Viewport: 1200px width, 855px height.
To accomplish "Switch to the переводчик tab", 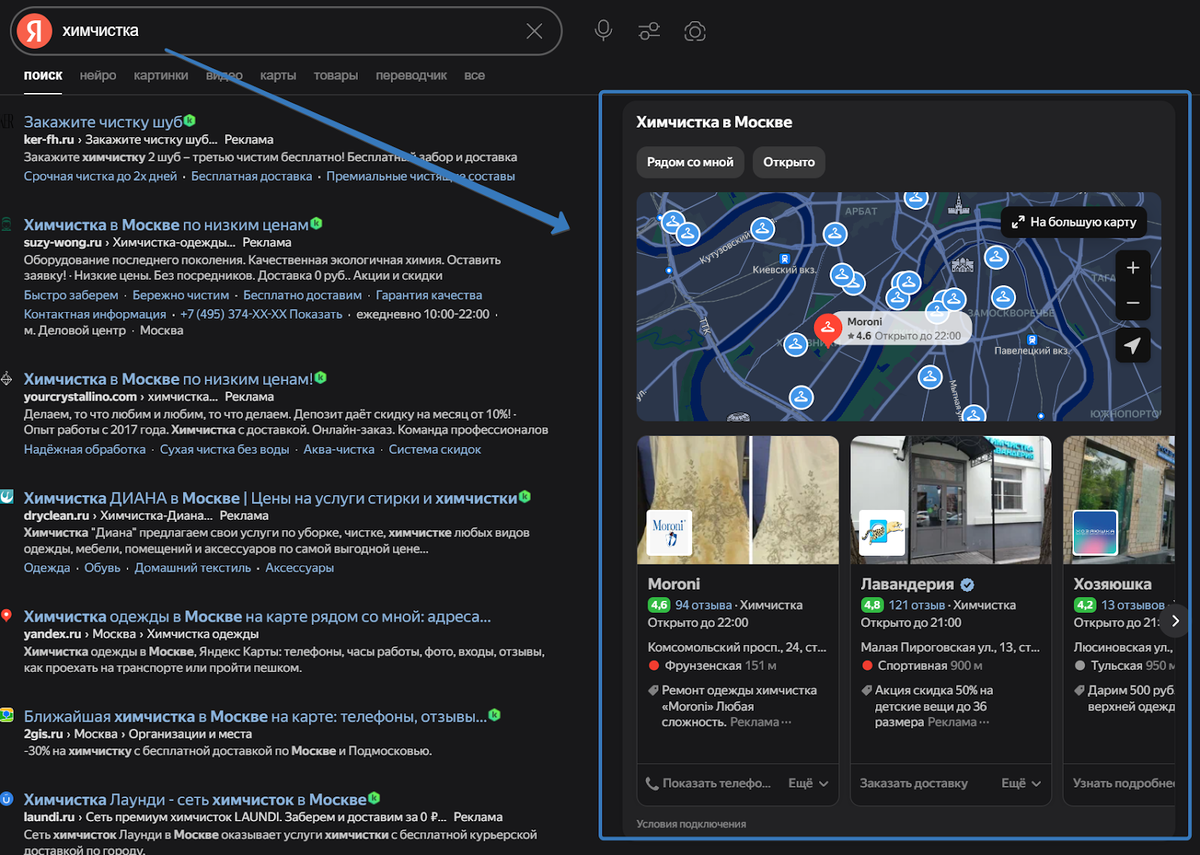I will (x=411, y=75).
